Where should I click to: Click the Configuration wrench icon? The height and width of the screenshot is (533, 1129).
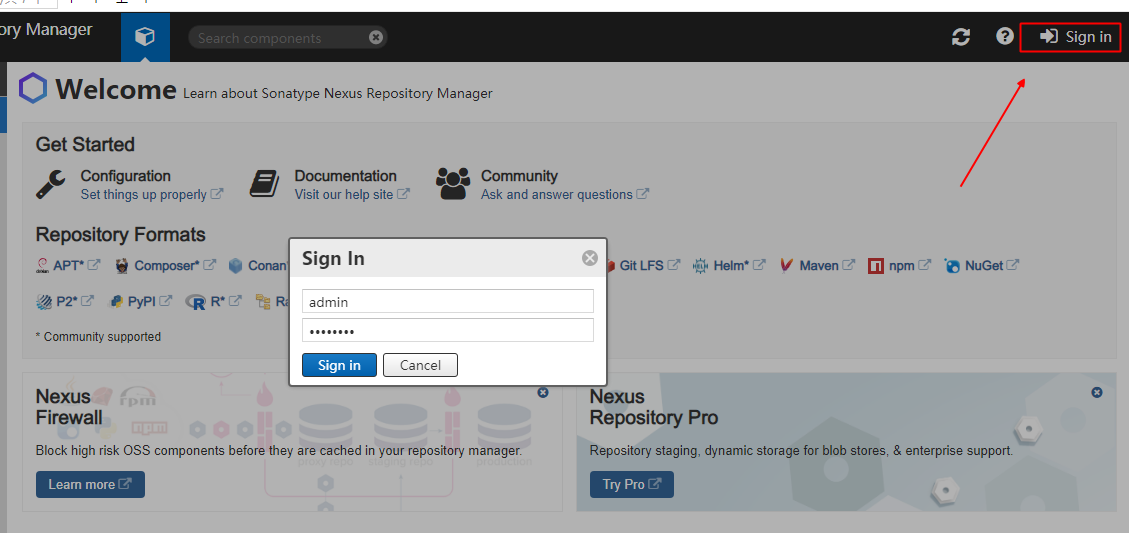(x=50, y=184)
